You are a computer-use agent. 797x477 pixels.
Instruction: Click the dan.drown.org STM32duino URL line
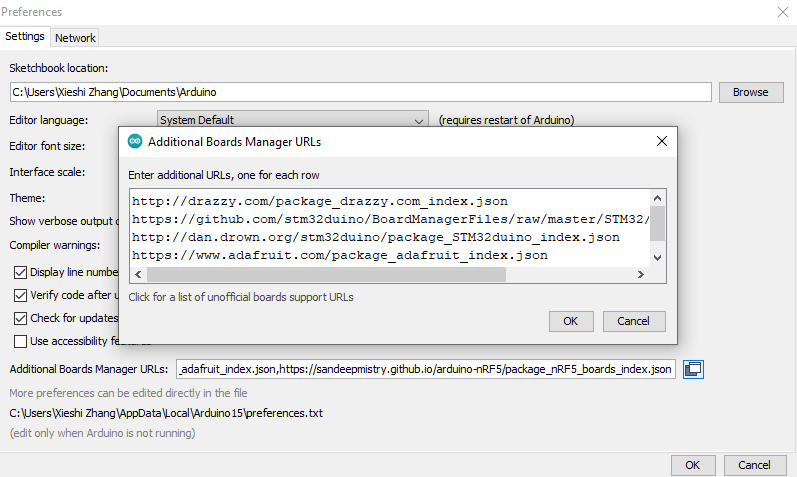coord(376,237)
